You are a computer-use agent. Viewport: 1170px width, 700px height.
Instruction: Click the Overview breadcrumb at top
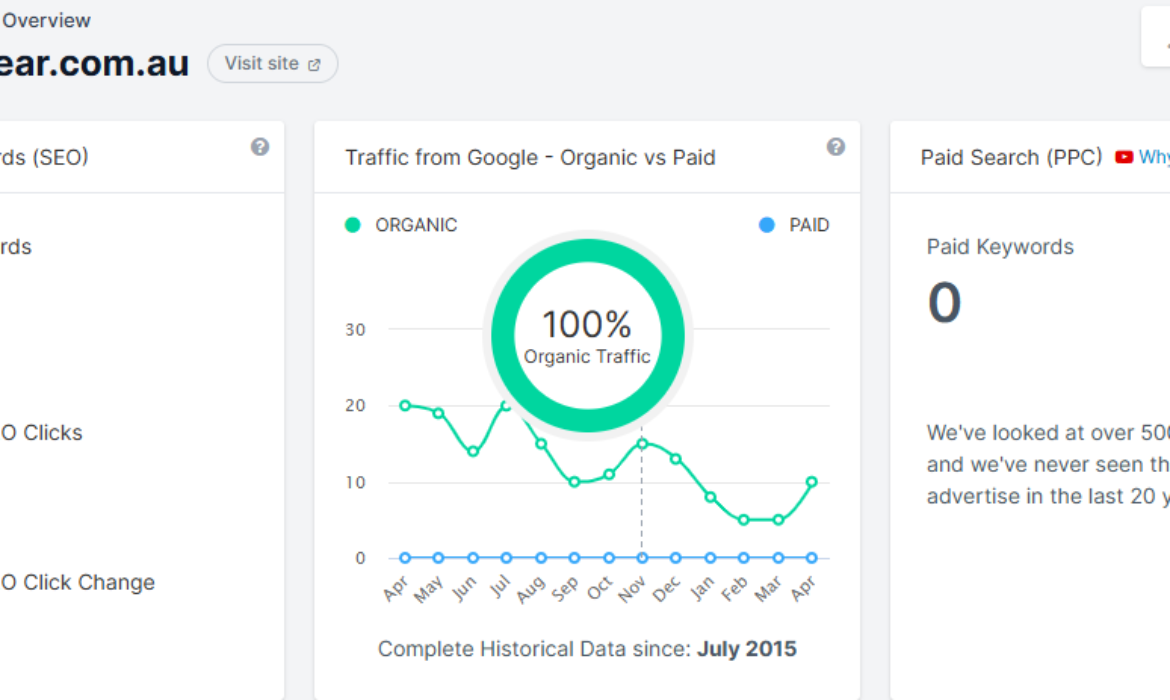pos(46,21)
